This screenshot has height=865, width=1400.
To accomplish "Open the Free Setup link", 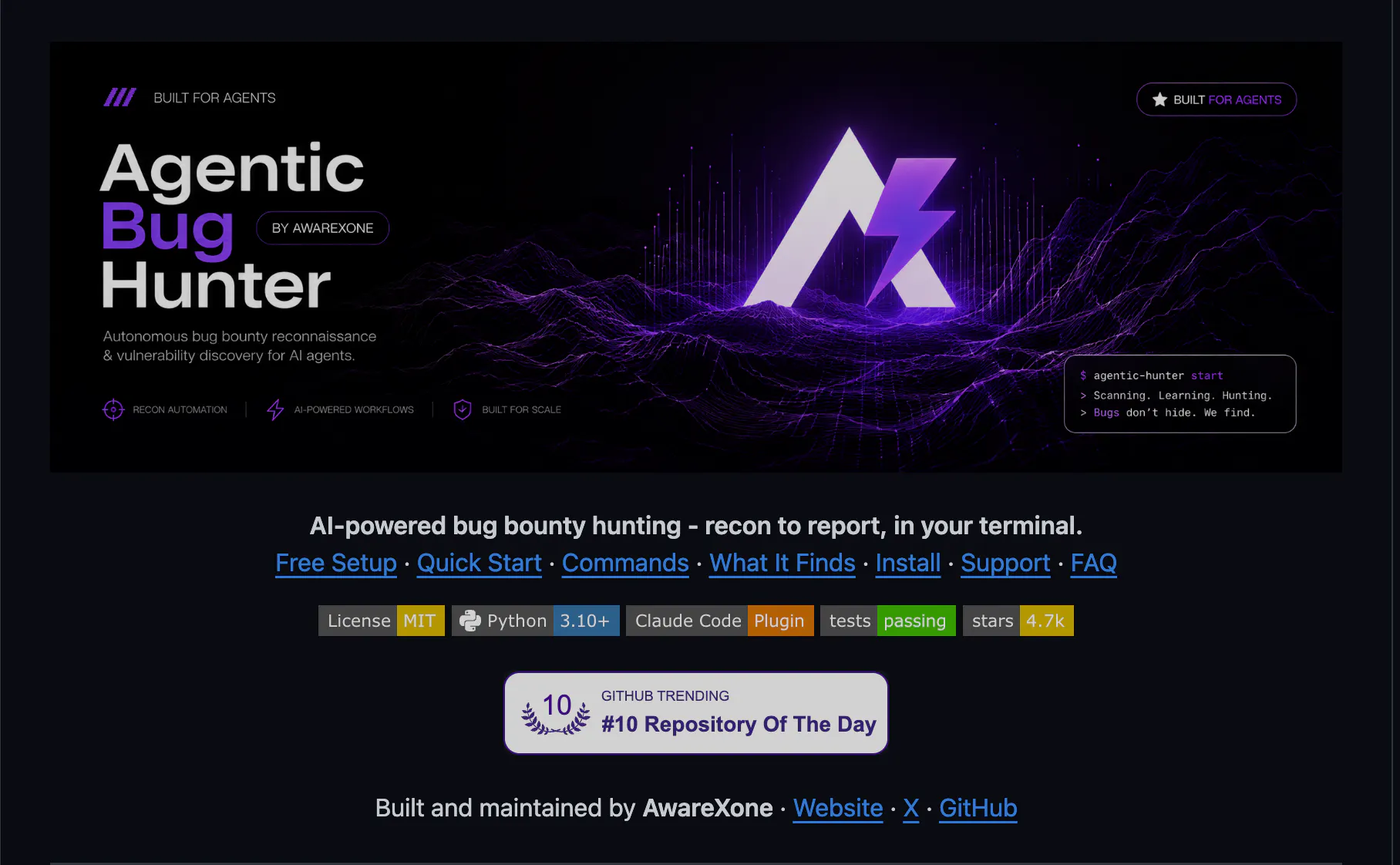I will [x=336, y=563].
